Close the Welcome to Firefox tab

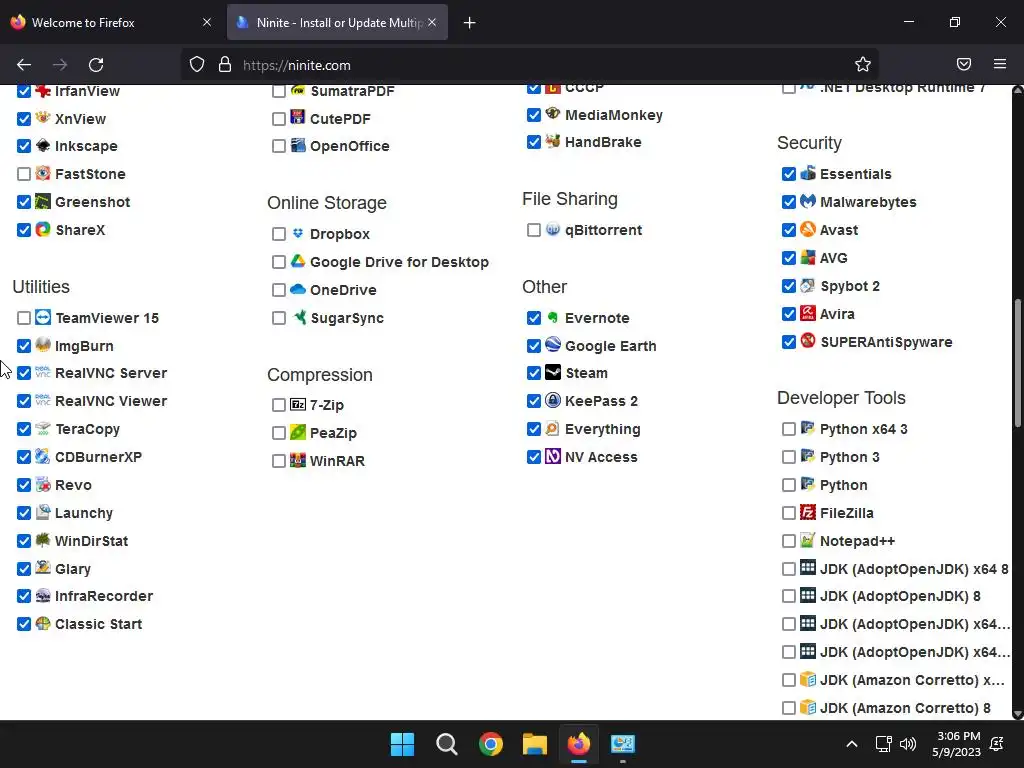pos(207,22)
